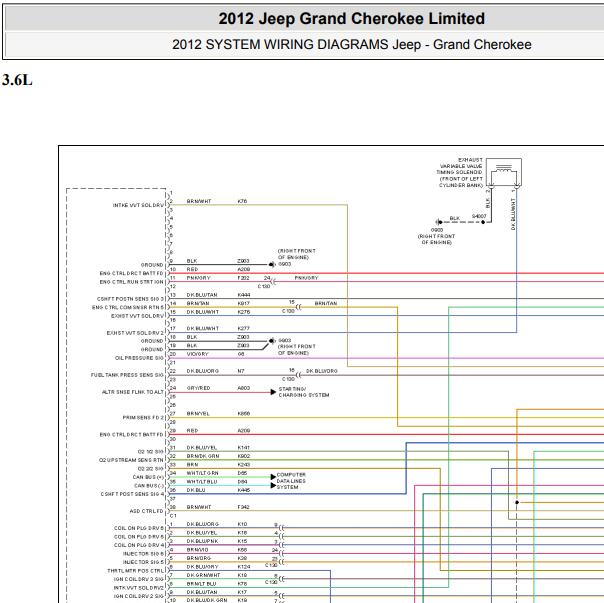604x603 pixels.
Task: Click the 'K141' circuit code
Action: 244,447
